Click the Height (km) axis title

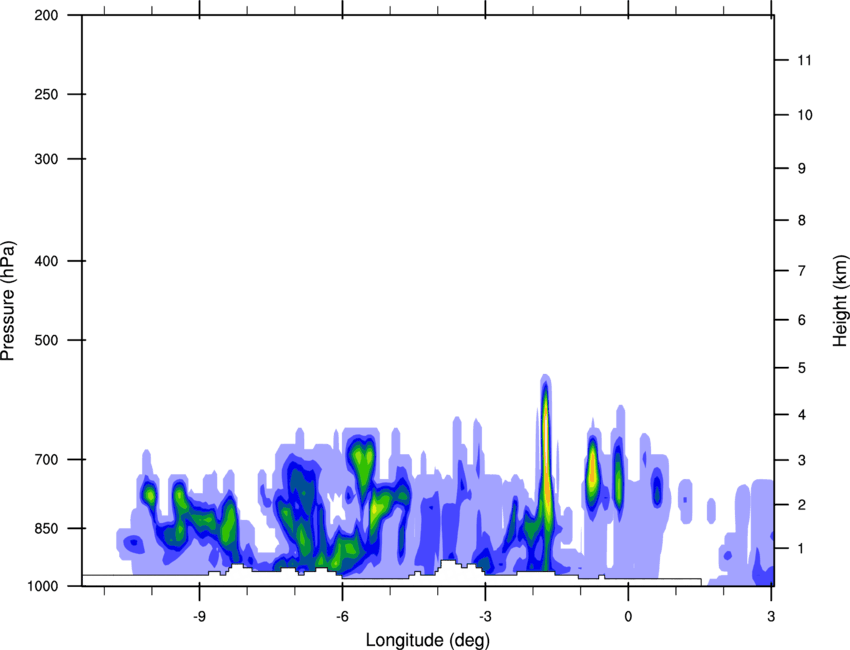(840, 301)
